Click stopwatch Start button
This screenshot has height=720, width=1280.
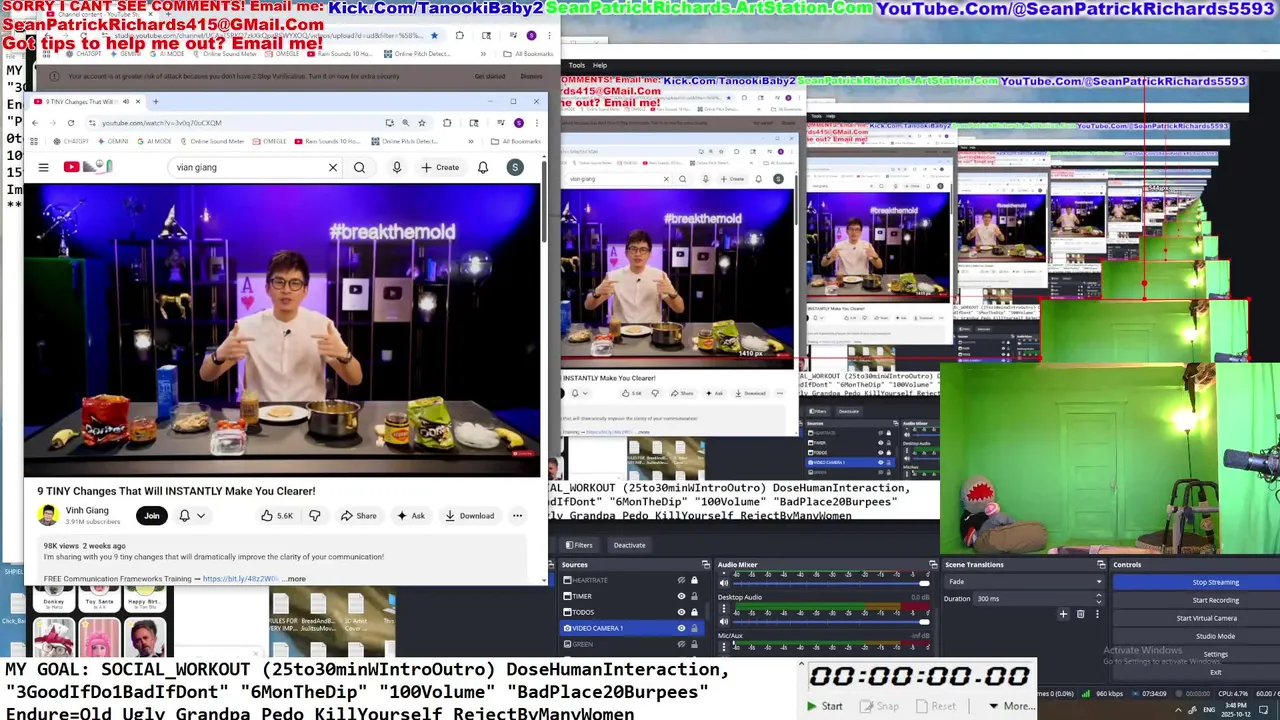(825, 706)
